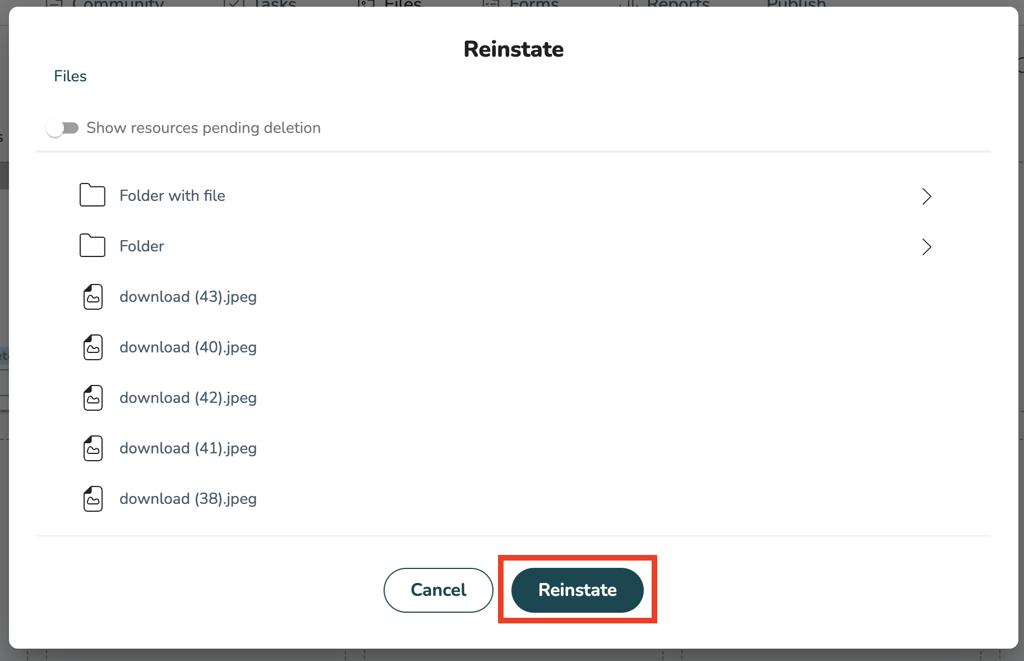
Task: Click image file icon for download (43).jpeg
Action: point(93,297)
